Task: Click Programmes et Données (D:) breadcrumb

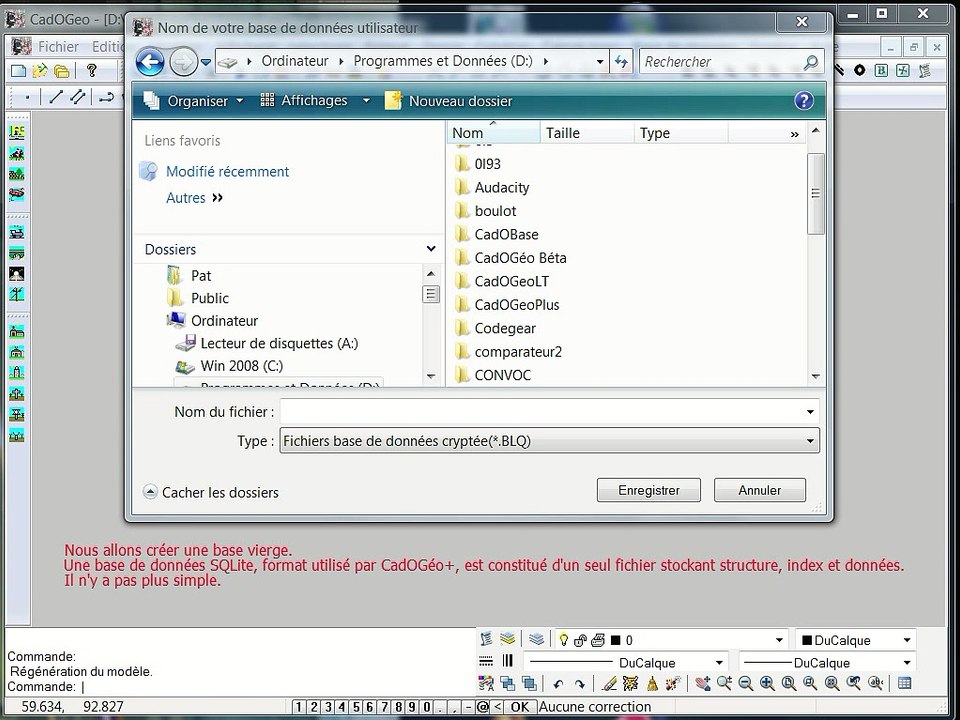Action: click(x=443, y=61)
